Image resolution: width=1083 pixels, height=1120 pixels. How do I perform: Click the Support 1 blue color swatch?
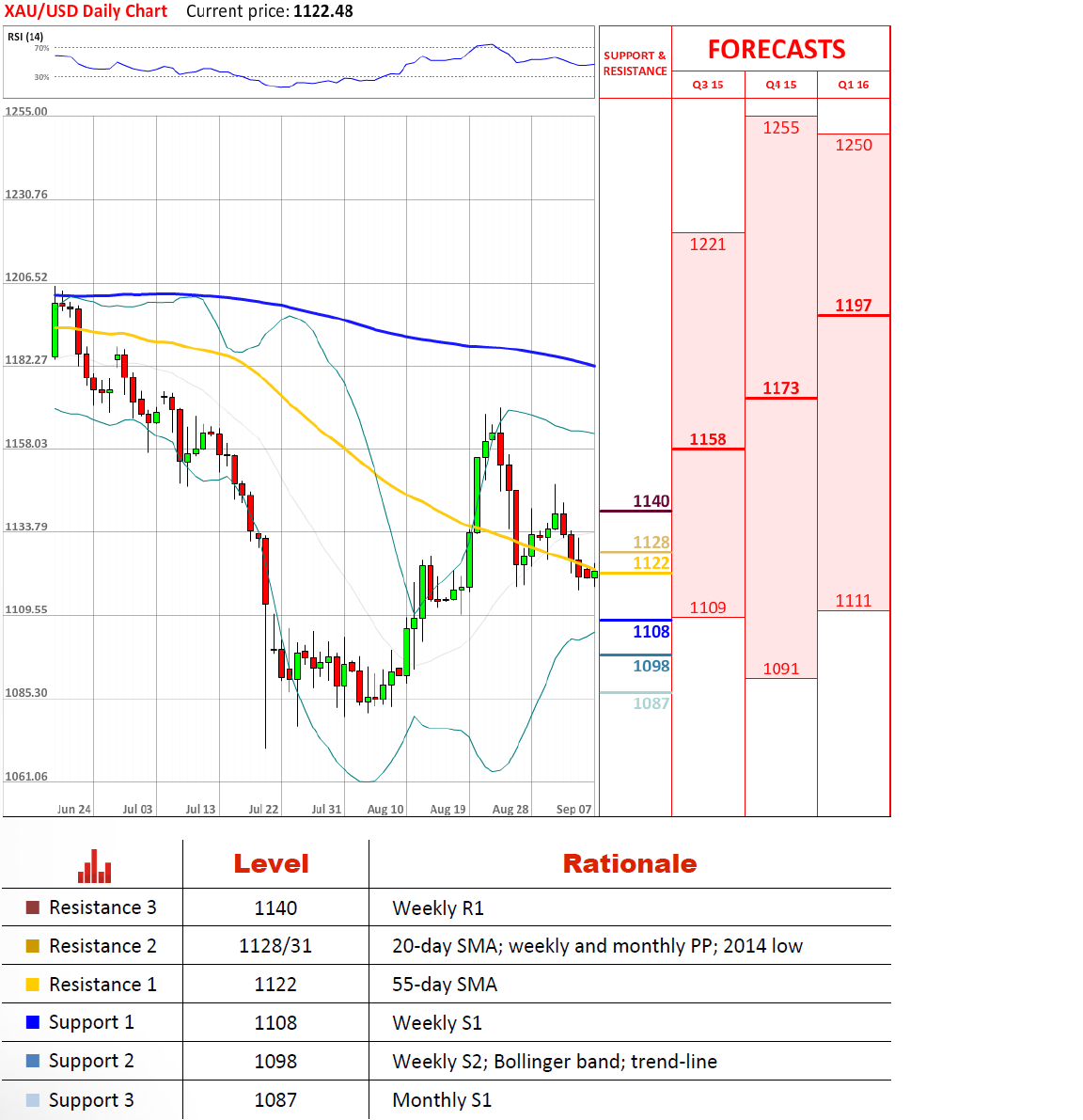32,1022
